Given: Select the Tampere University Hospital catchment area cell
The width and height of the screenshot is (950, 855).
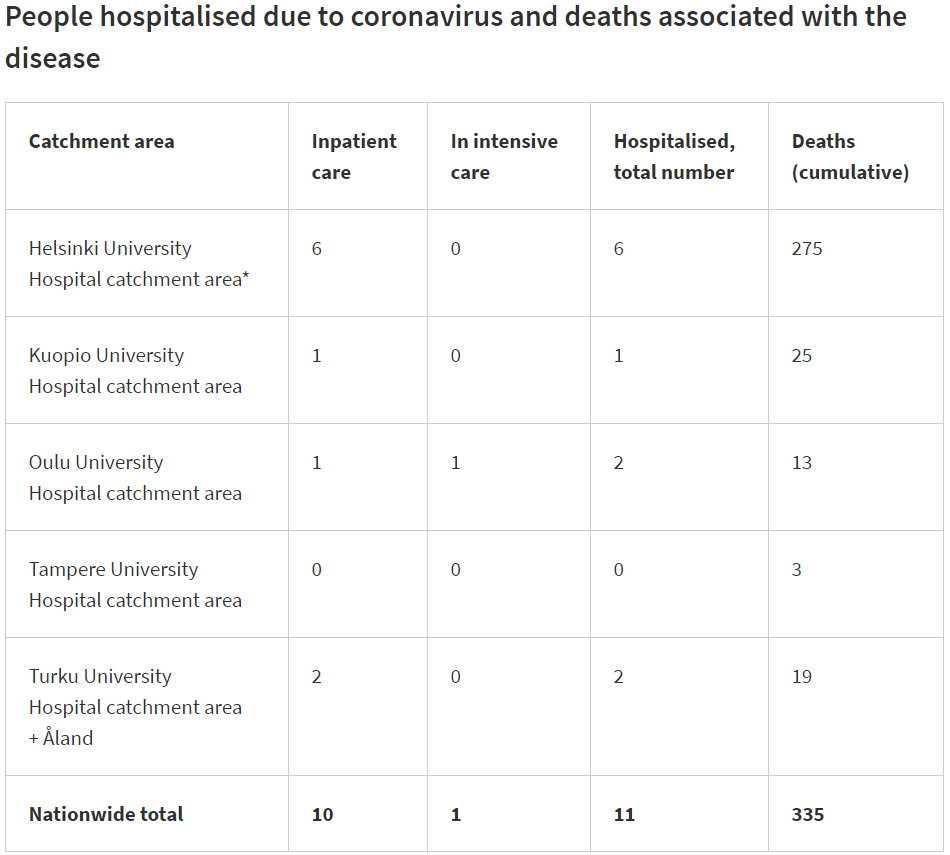Looking at the screenshot, I should 135,584.
